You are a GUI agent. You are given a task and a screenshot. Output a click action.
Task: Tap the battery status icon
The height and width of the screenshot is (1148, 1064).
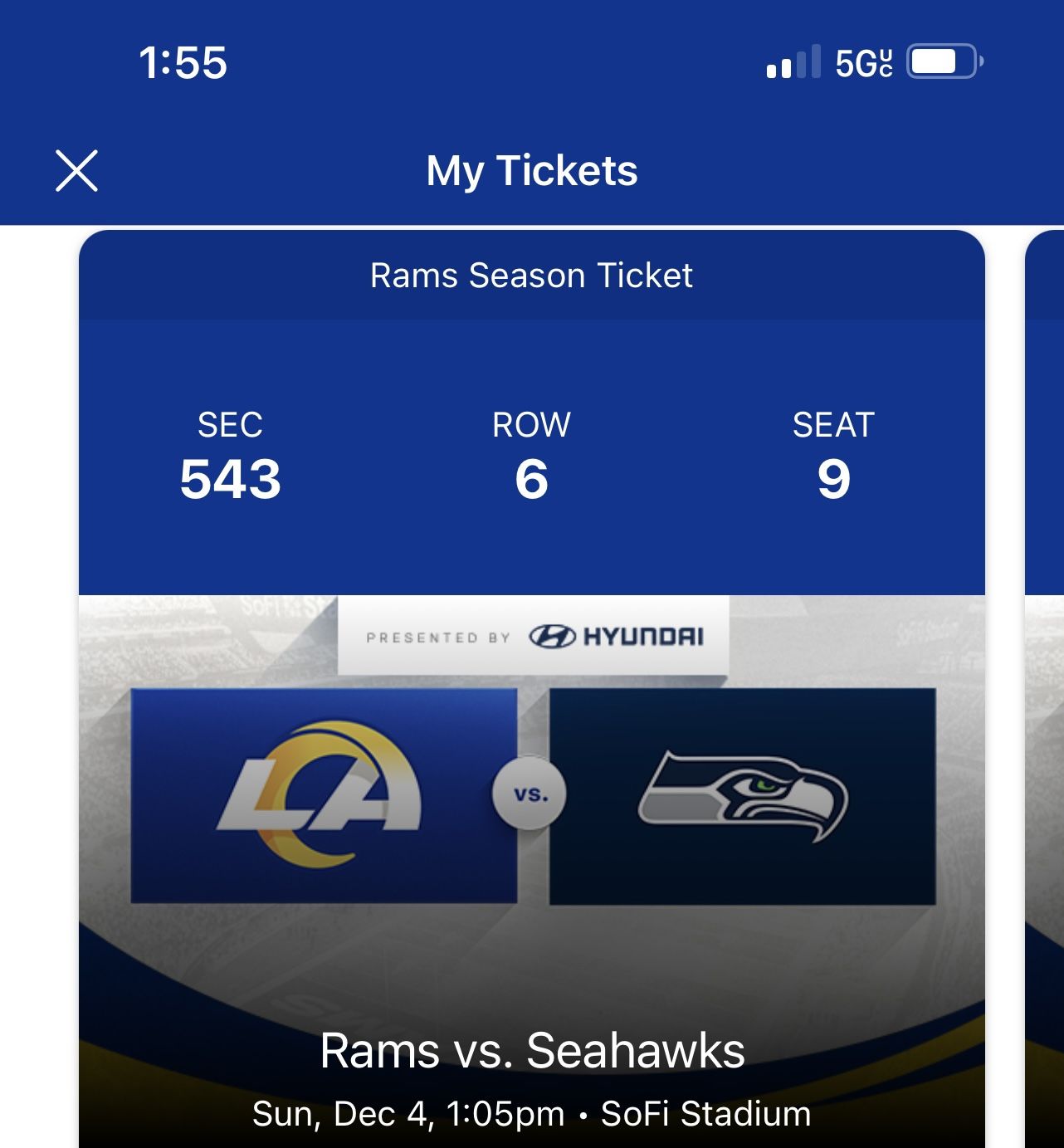(x=944, y=62)
